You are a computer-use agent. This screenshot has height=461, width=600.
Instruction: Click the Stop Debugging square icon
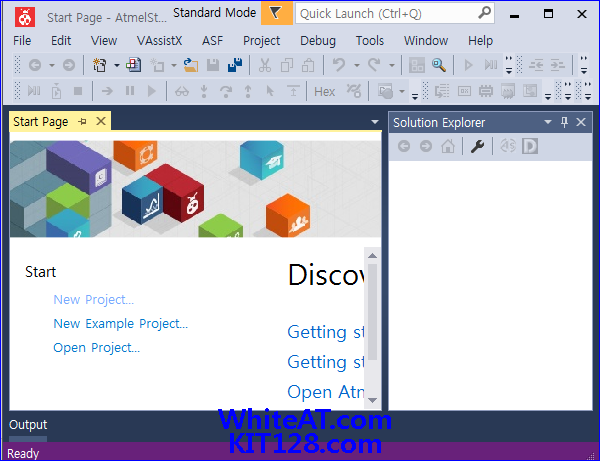pyautogui.click(x=78, y=91)
